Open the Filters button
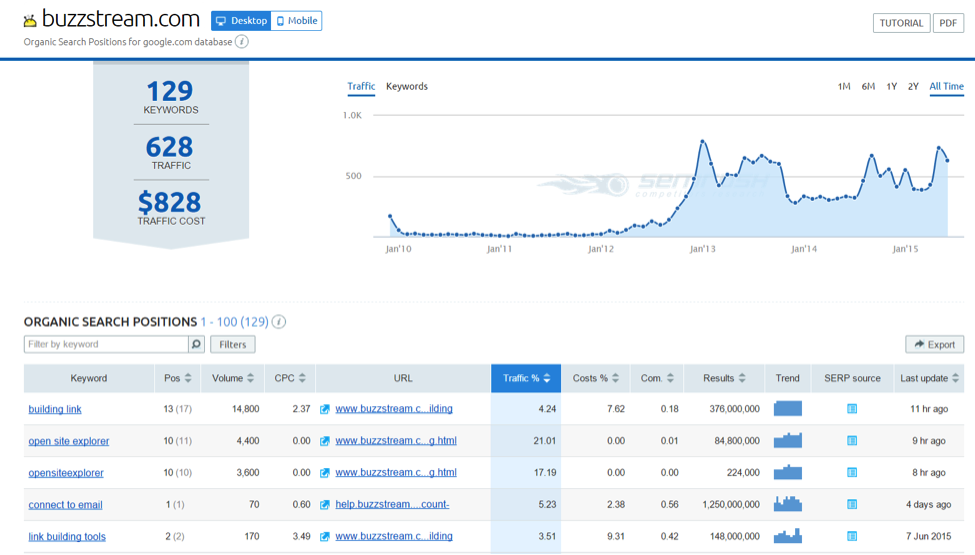This screenshot has width=975, height=555. (x=233, y=344)
